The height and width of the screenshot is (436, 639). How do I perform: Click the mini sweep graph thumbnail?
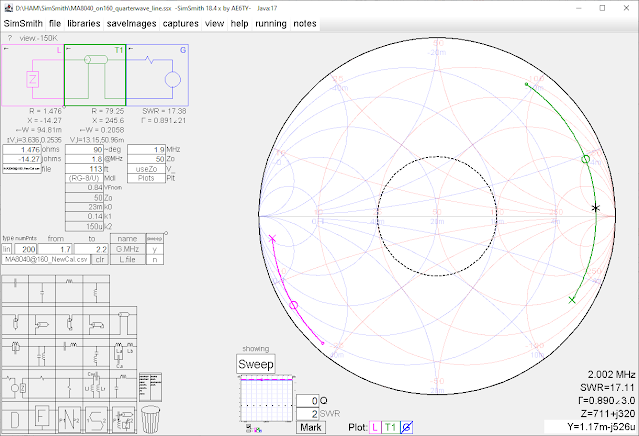coord(266,399)
